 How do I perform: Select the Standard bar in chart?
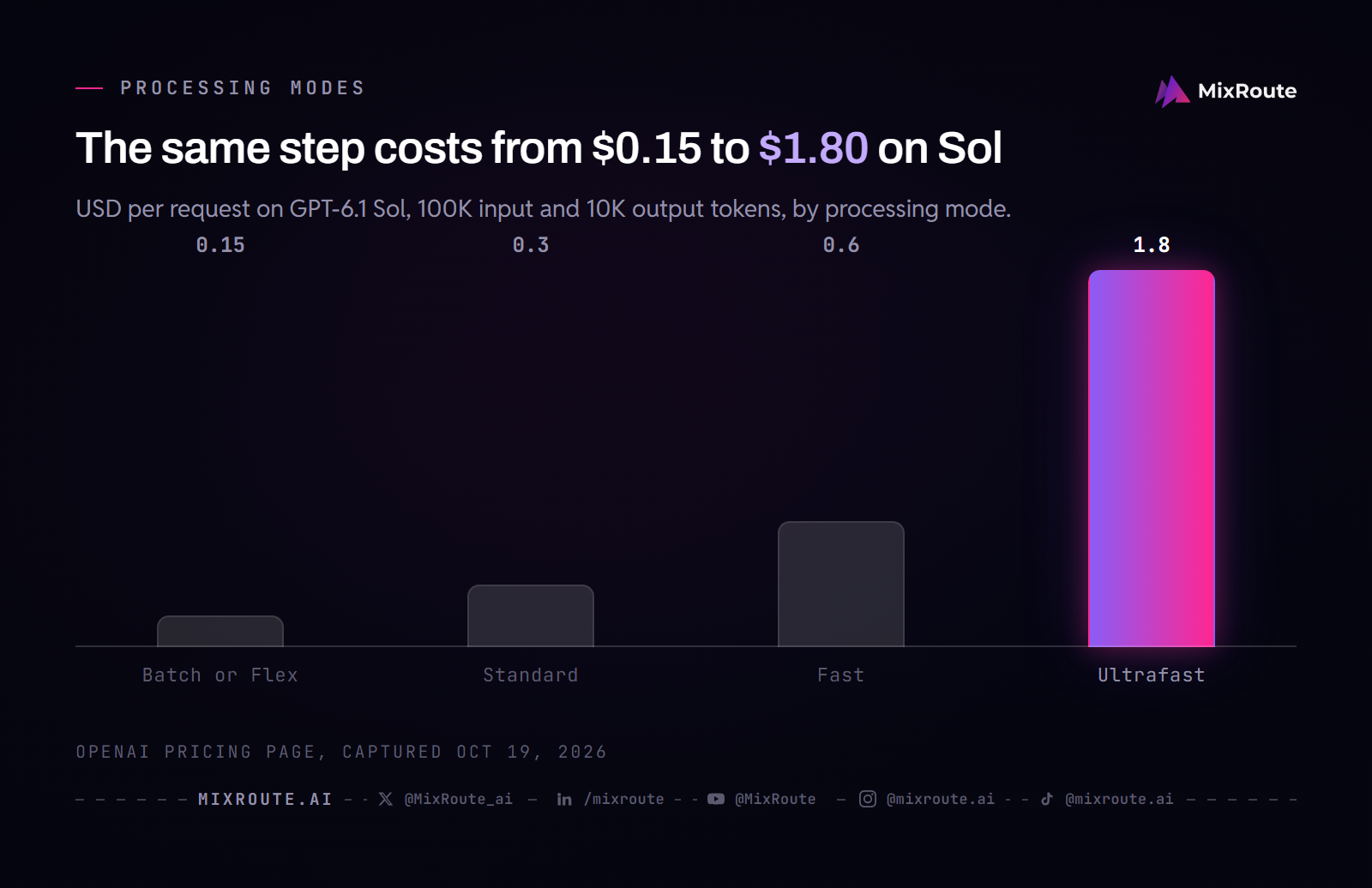pos(531,615)
